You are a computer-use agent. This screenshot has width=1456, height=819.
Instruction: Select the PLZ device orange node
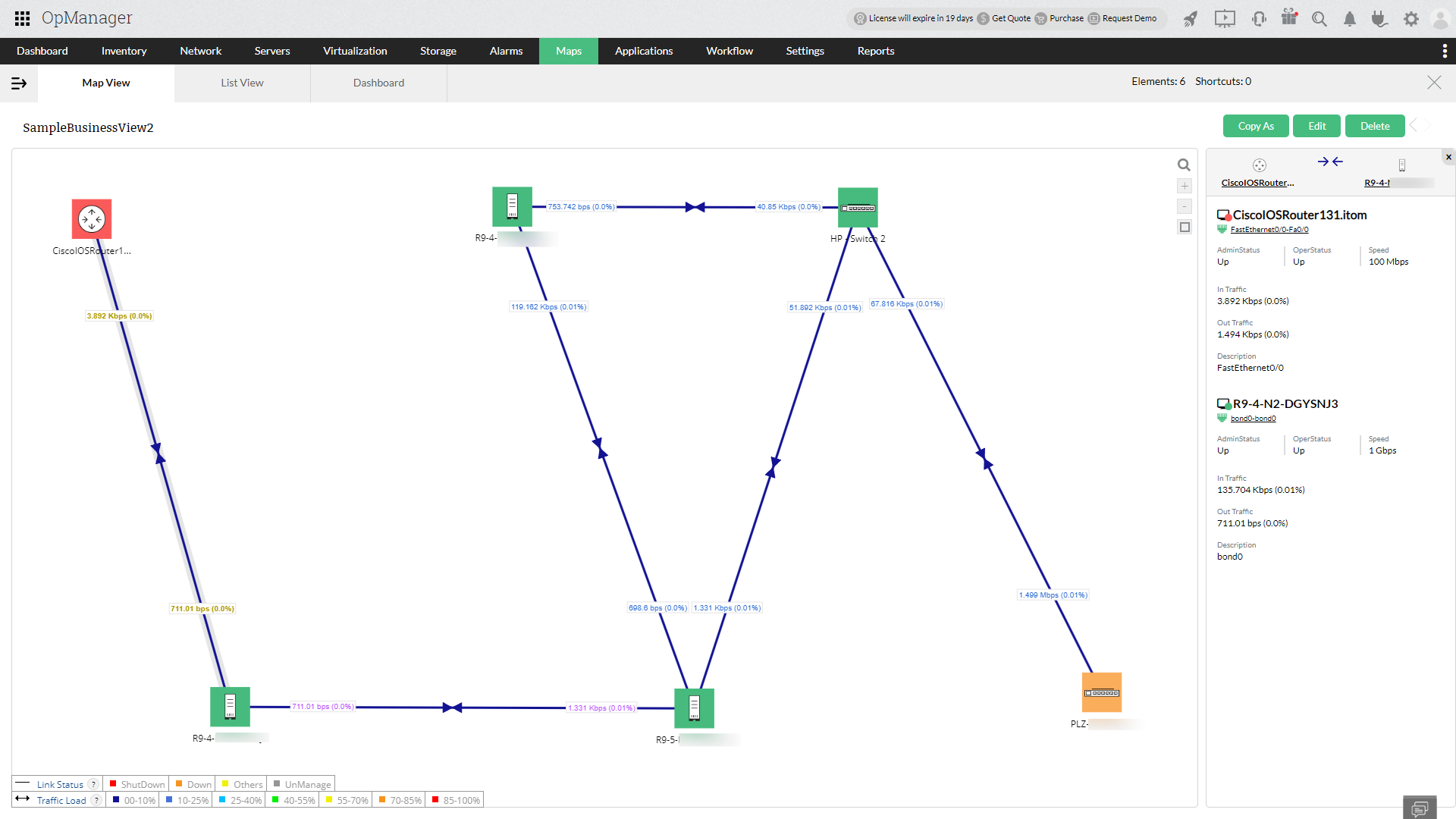tap(1101, 692)
